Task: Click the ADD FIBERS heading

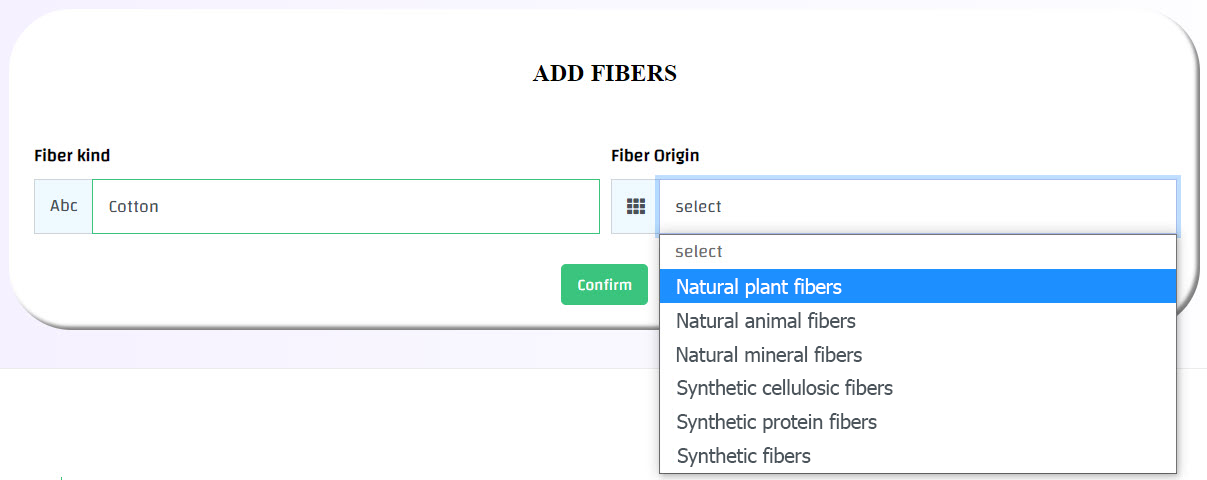Action: pos(604,73)
